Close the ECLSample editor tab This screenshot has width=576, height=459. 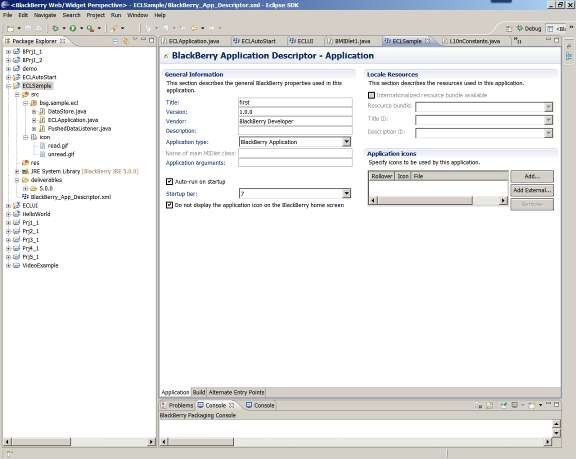[428, 41]
